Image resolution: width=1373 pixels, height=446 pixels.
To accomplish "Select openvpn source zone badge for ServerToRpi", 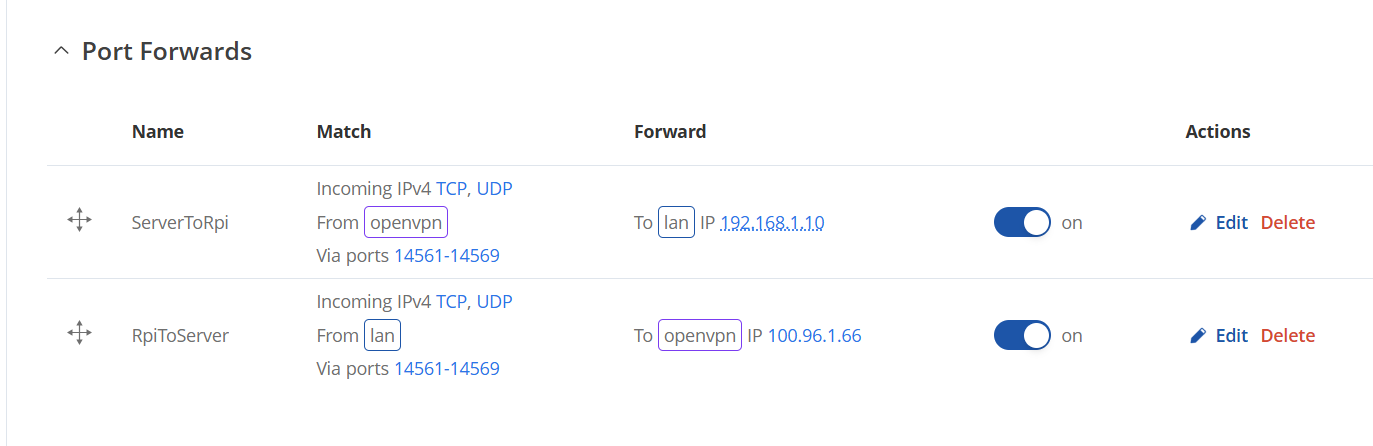I will (405, 222).
